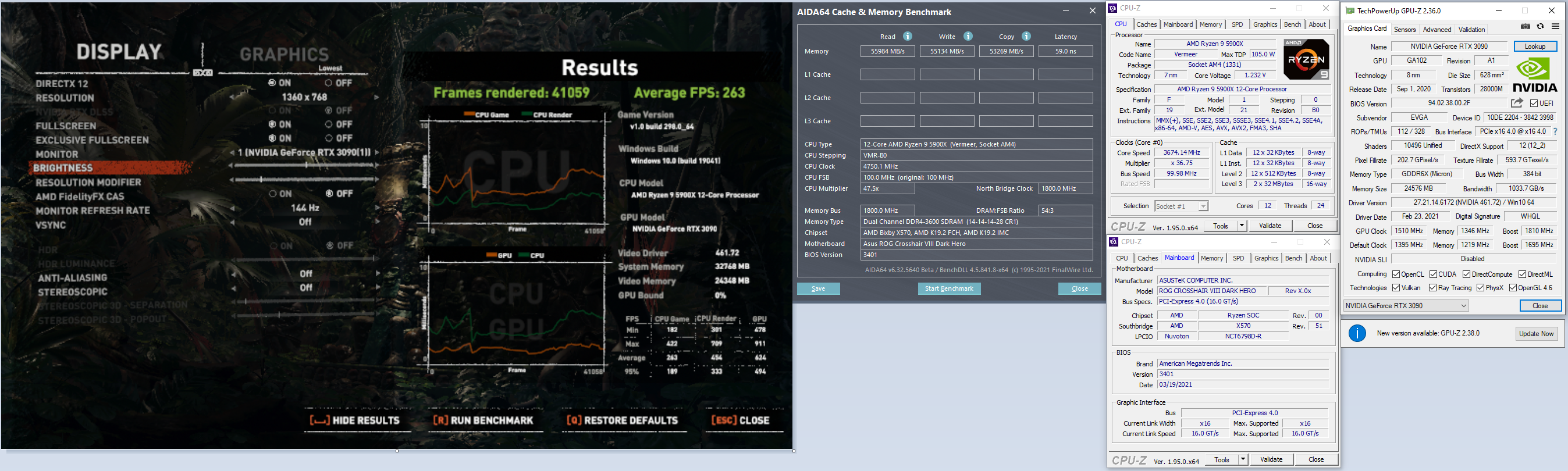Click left arrow beside 144 Hz refresh rate
The height and width of the screenshot is (471, 1568).
coord(232,208)
